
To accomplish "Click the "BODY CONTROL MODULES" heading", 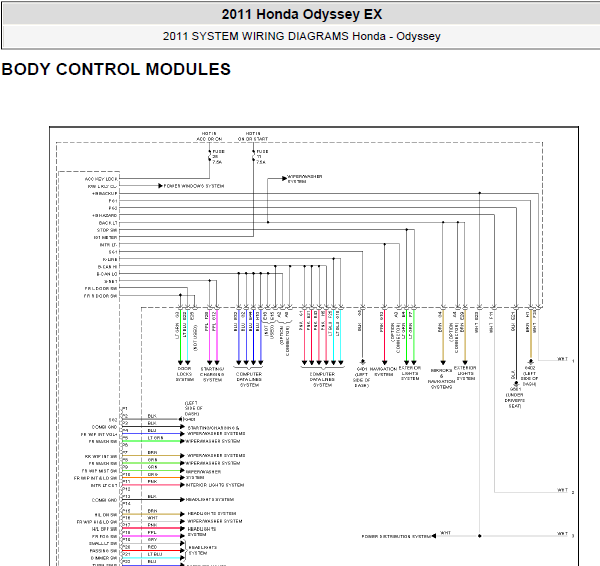I will [x=116, y=69].
